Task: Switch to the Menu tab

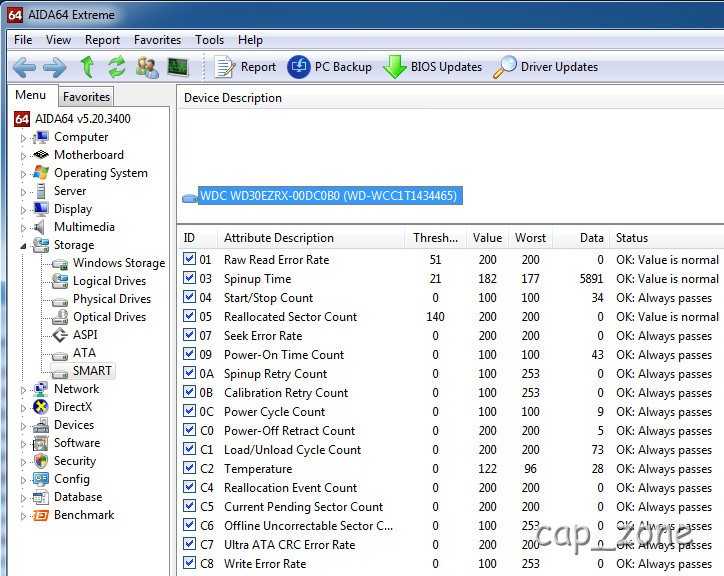Action: pyautogui.click(x=30, y=95)
